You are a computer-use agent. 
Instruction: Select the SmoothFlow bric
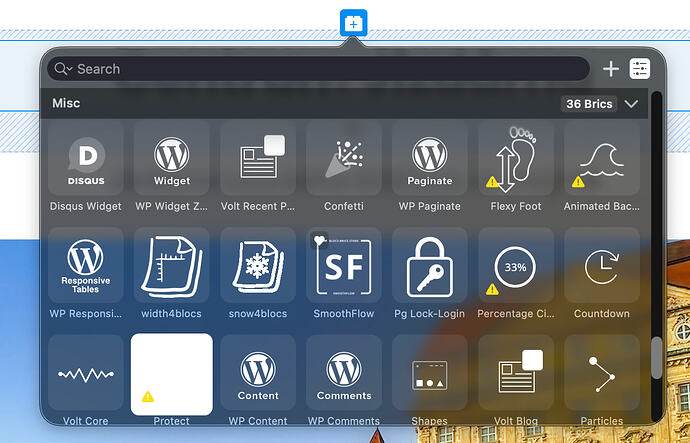pyautogui.click(x=344, y=265)
